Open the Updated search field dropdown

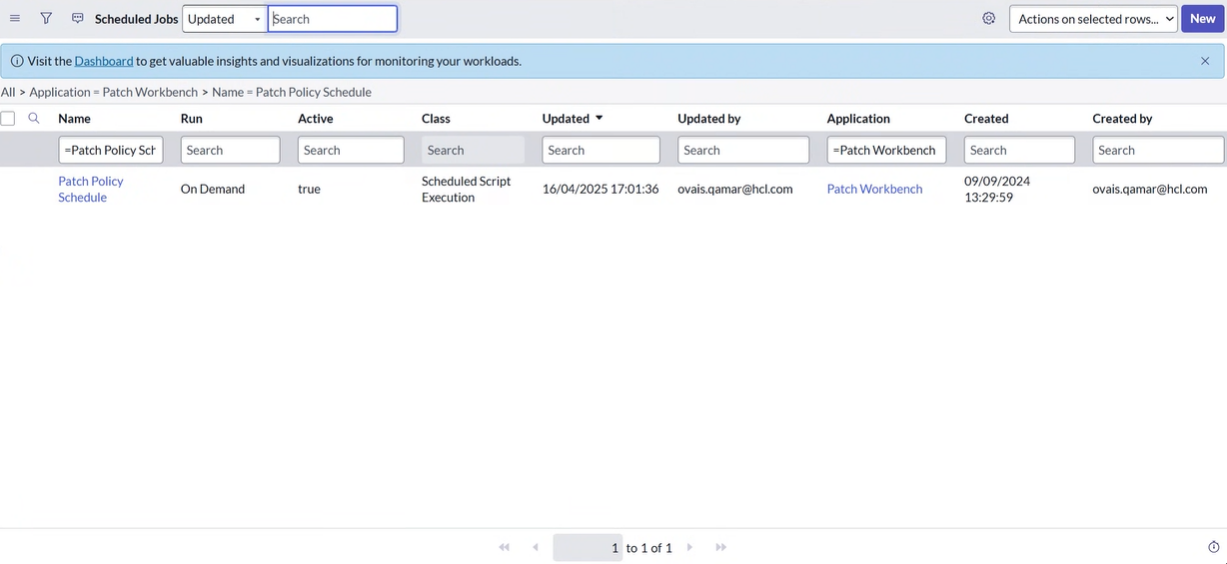(x=224, y=19)
